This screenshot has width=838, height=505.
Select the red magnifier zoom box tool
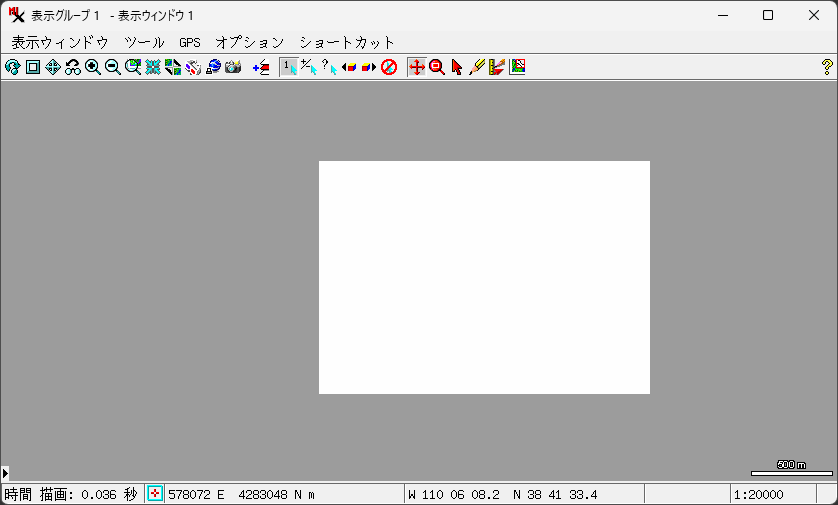click(437, 67)
